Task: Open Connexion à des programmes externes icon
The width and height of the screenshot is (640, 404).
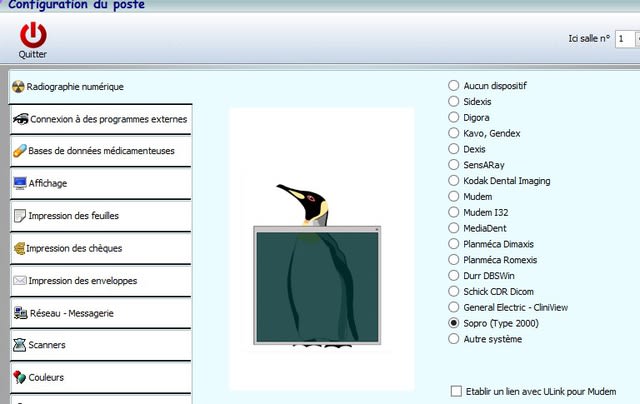Action: (x=20, y=119)
